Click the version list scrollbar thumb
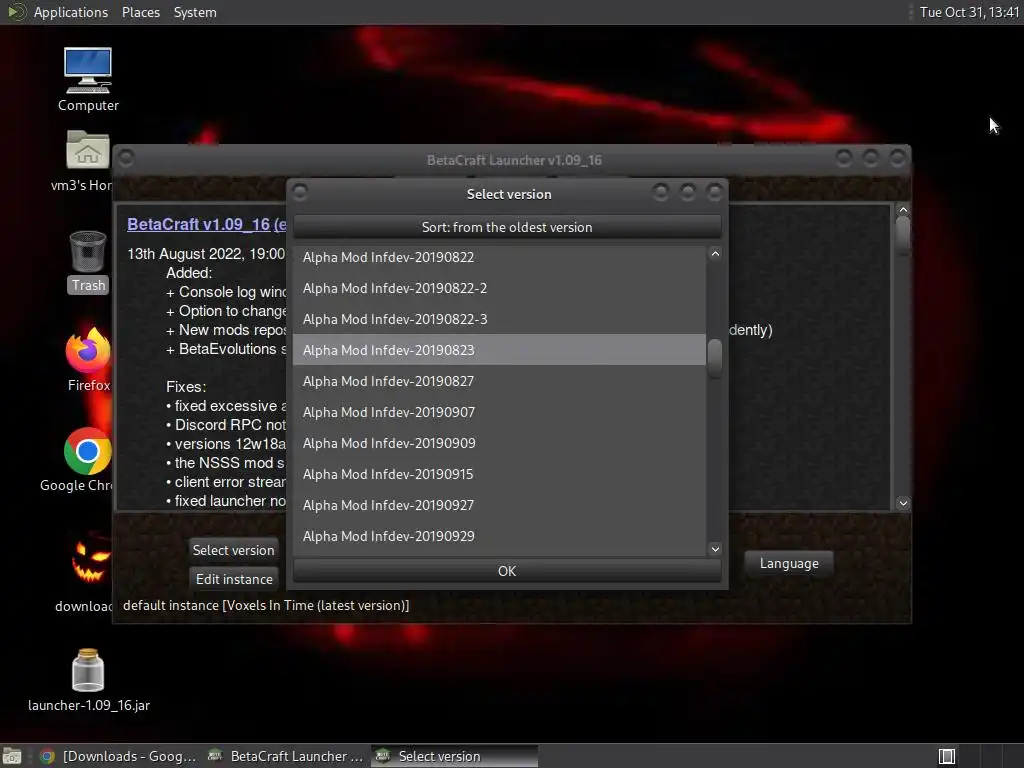The height and width of the screenshot is (768, 1024). pyautogui.click(x=715, y=358)
